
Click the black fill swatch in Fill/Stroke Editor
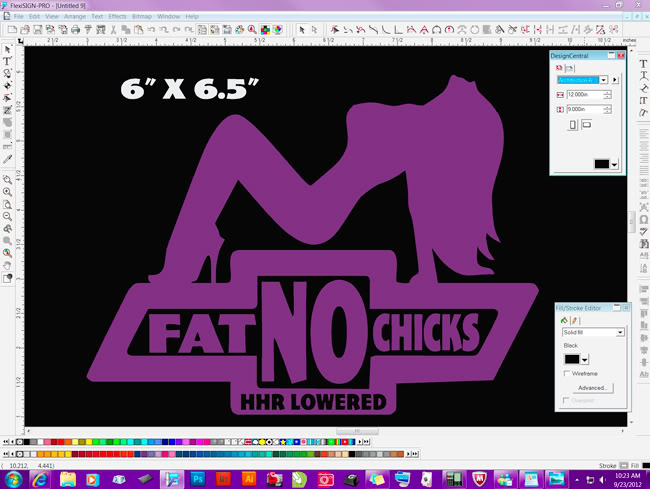(572, 359)
